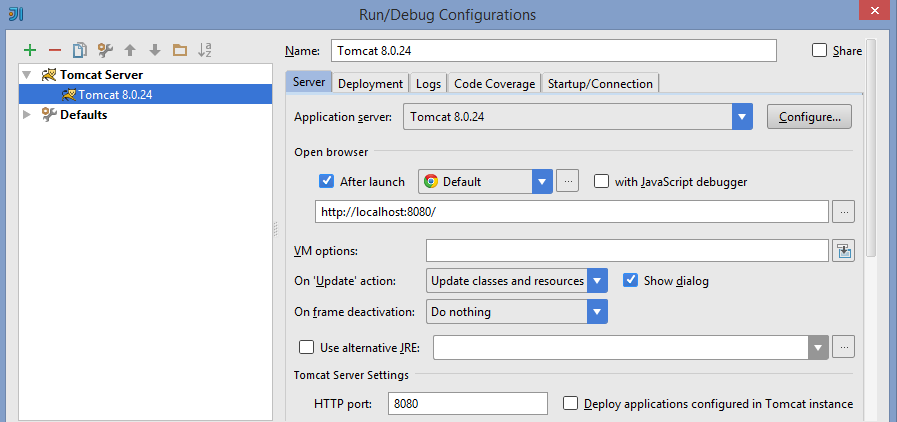Screen dimensions: 897x422
Task: Open the On 'Update' action dropdown
Action: pos(517,281)
